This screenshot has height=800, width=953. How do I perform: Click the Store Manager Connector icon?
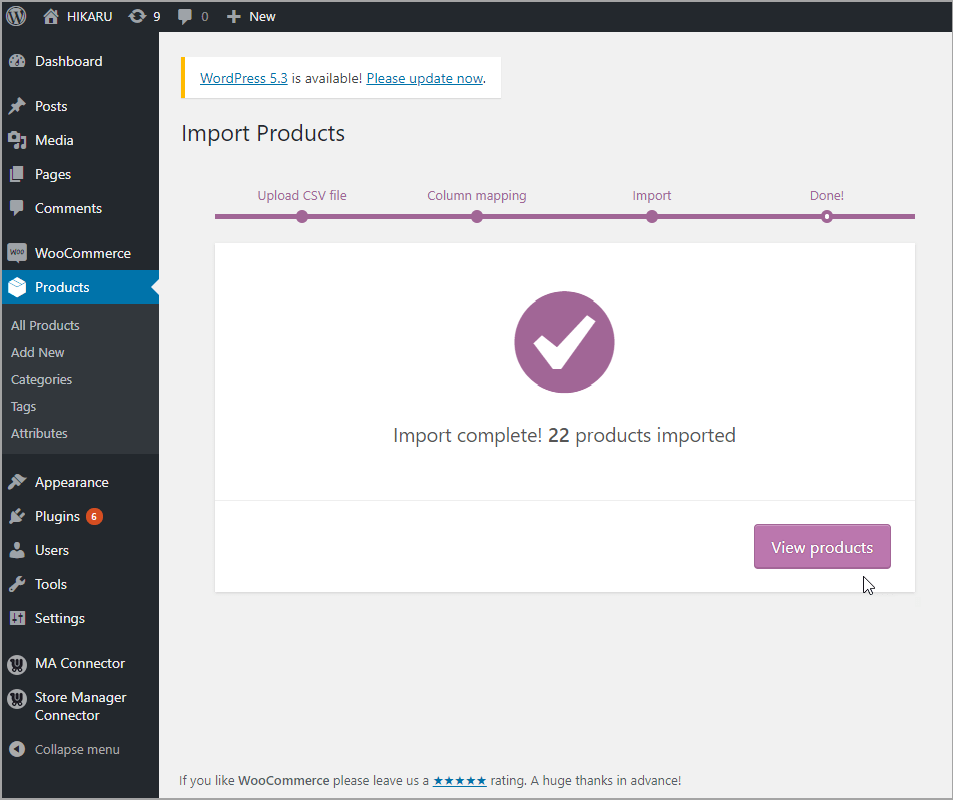coord(17,698)
